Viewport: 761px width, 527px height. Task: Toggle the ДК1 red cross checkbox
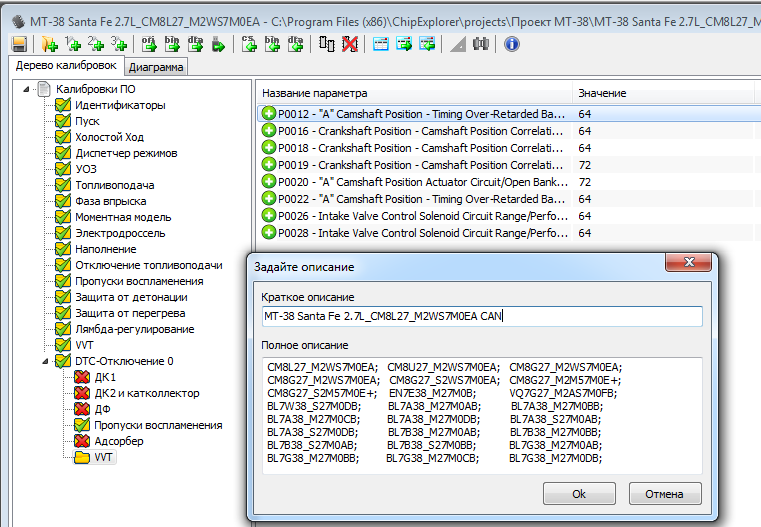click(82, 377)
